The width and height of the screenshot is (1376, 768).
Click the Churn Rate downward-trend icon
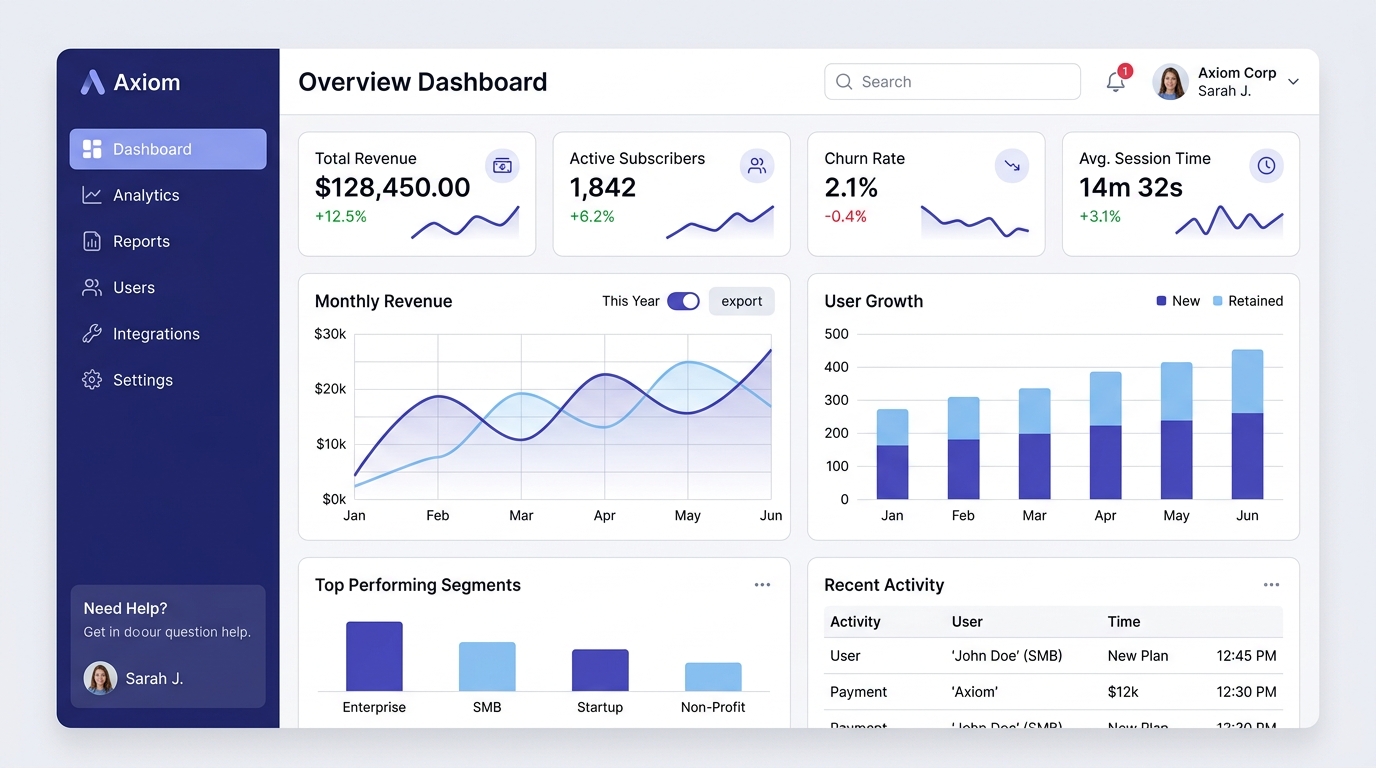(x=1012, y=166)
